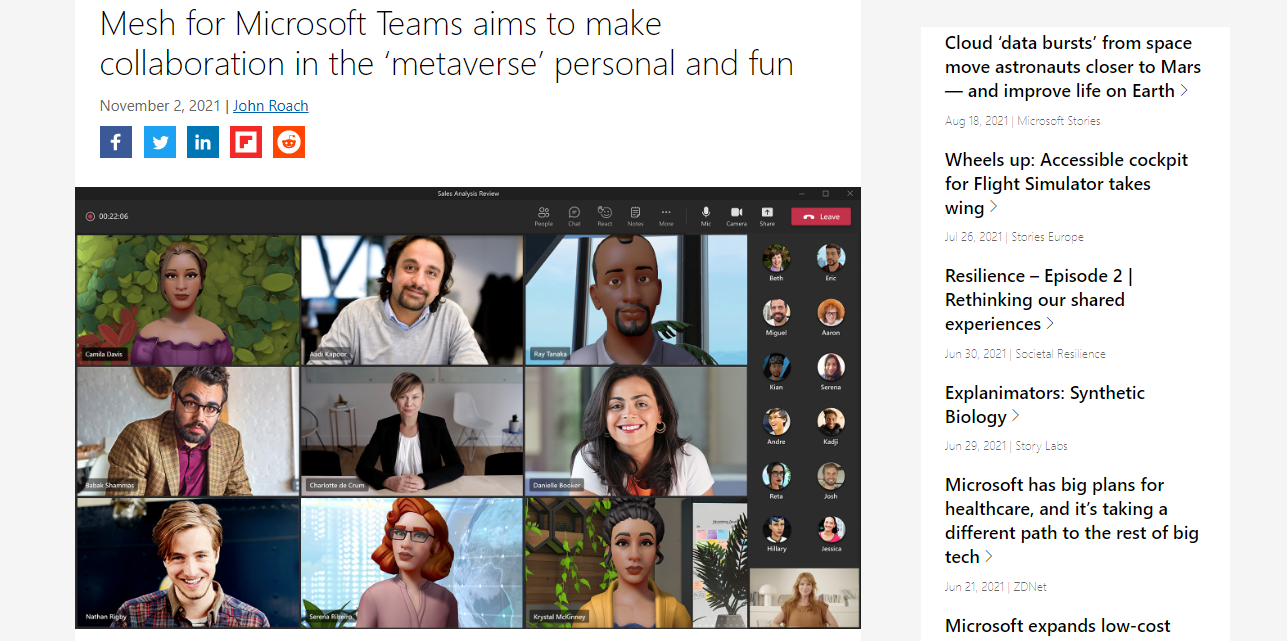This screenshot has height=641, width=1287.
Task: Share the article on Twitter
Action: 160,142
